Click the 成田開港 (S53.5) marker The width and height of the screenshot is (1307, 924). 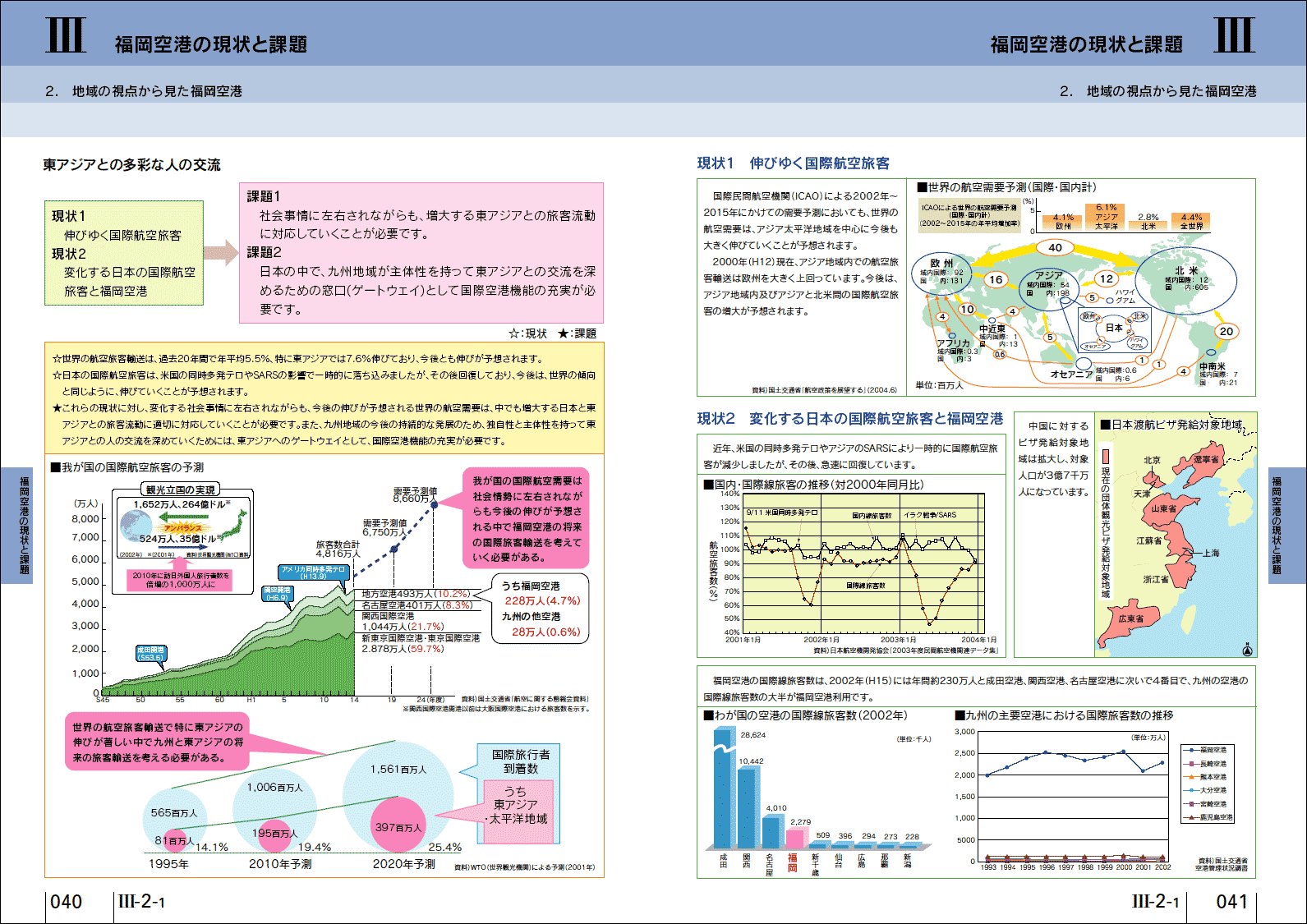point(150,654)
